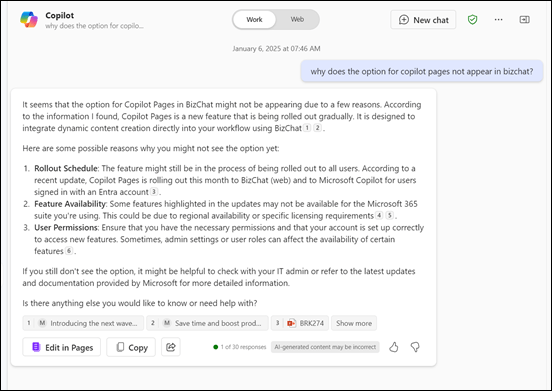
Task: Click the 1 of 30 responses indicator
Action: pos(240,347)
